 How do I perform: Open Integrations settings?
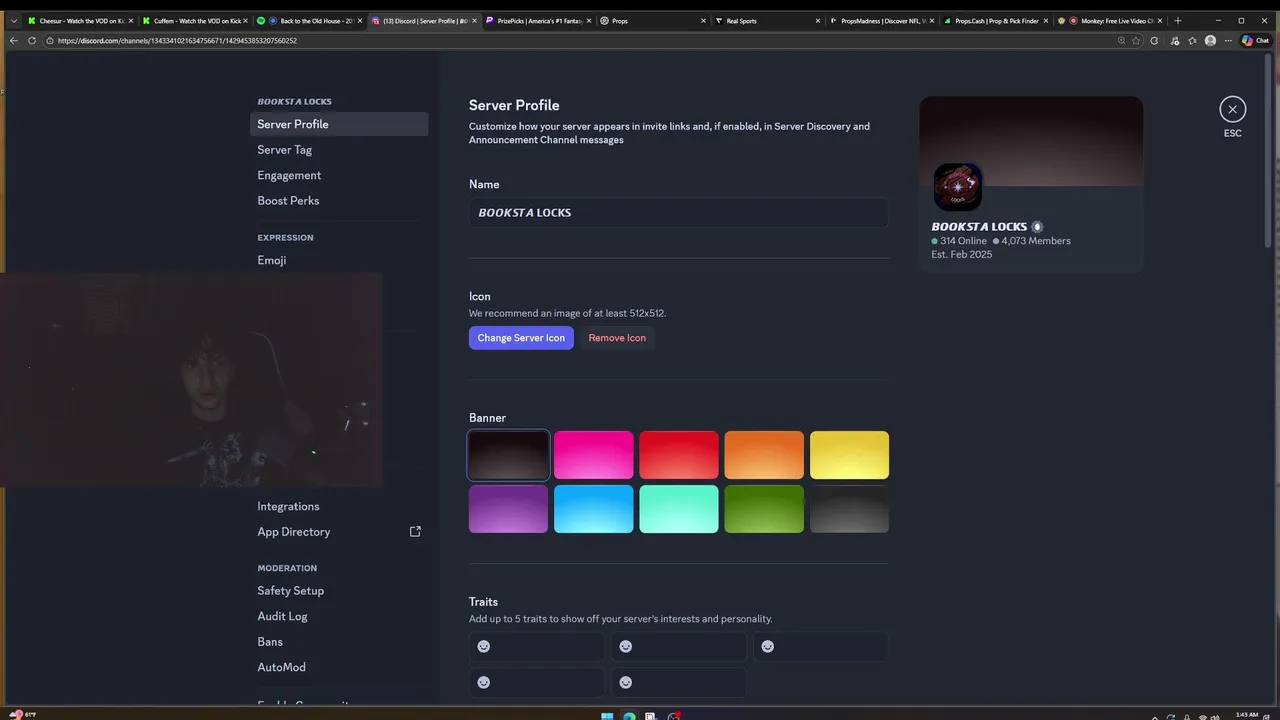[339, 506]
